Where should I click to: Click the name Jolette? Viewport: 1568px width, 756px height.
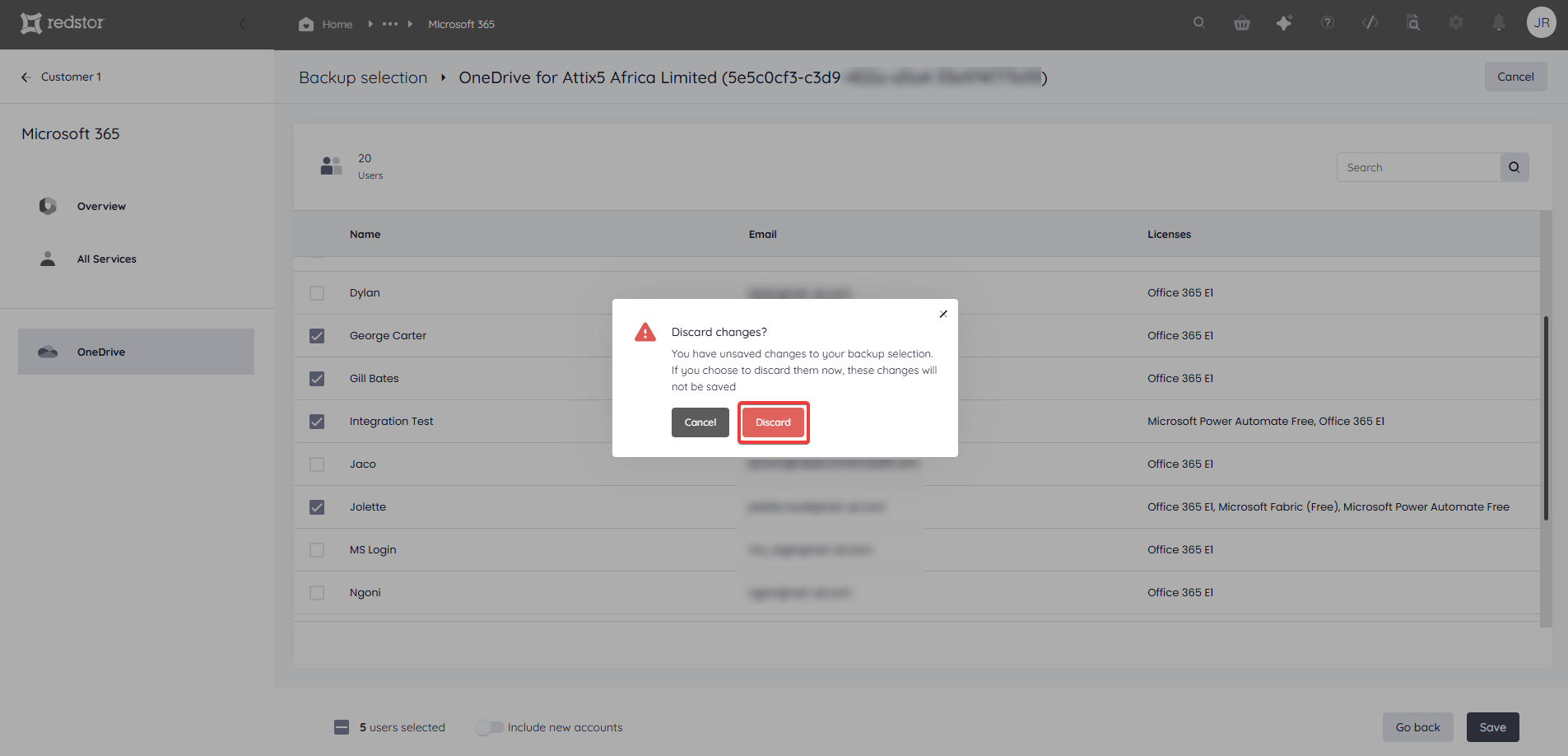368,507
